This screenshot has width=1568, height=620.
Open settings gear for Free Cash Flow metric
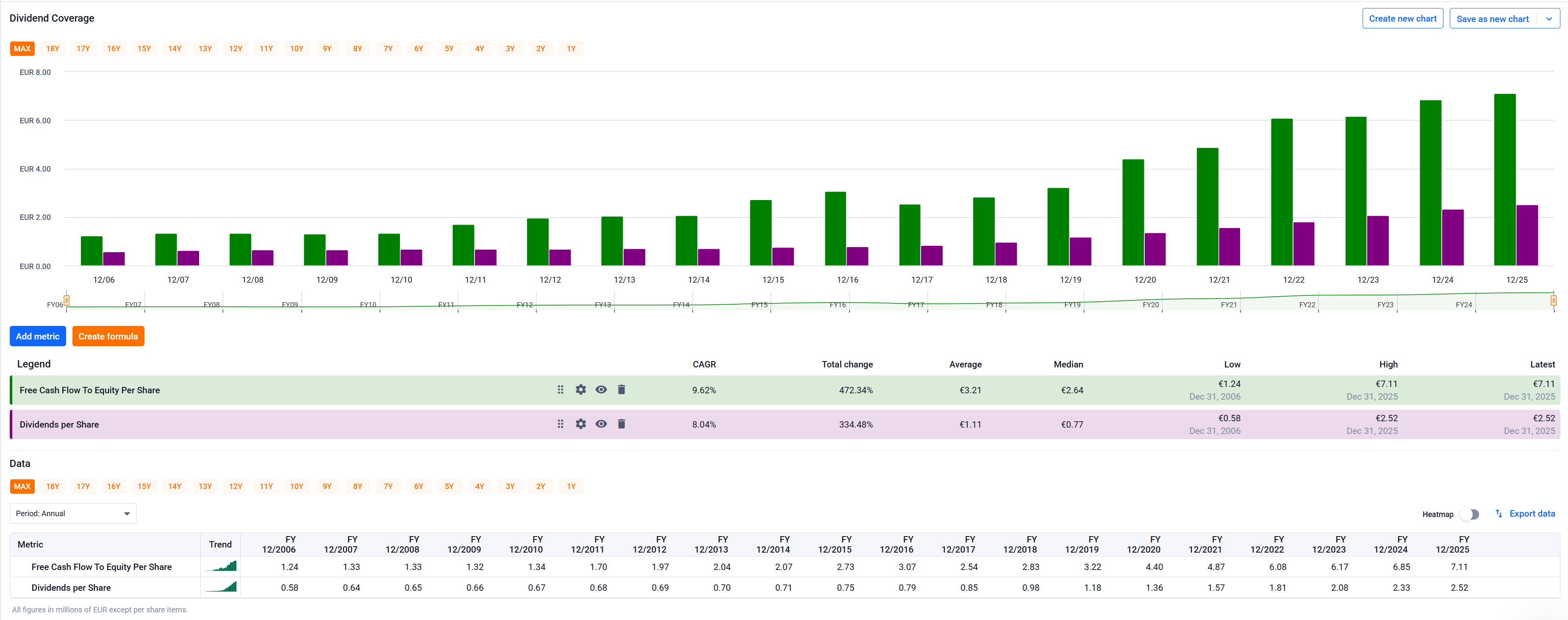click(581, 390)
